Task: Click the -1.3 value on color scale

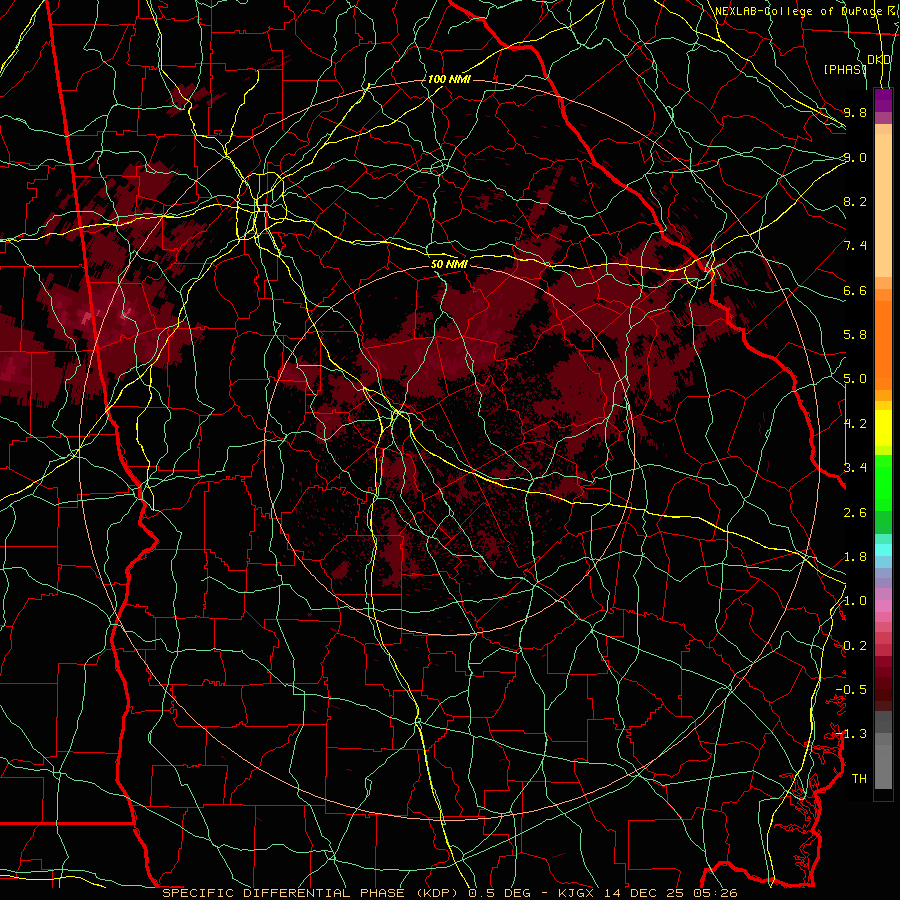Action: pos(851,734)
